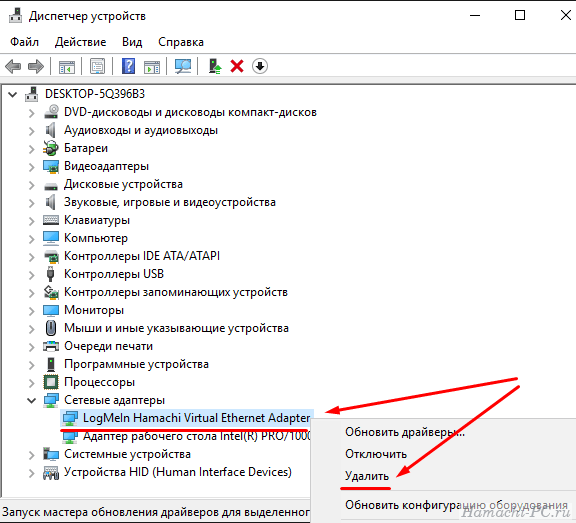Click the Процессоры chip icon

coord(51,382)
